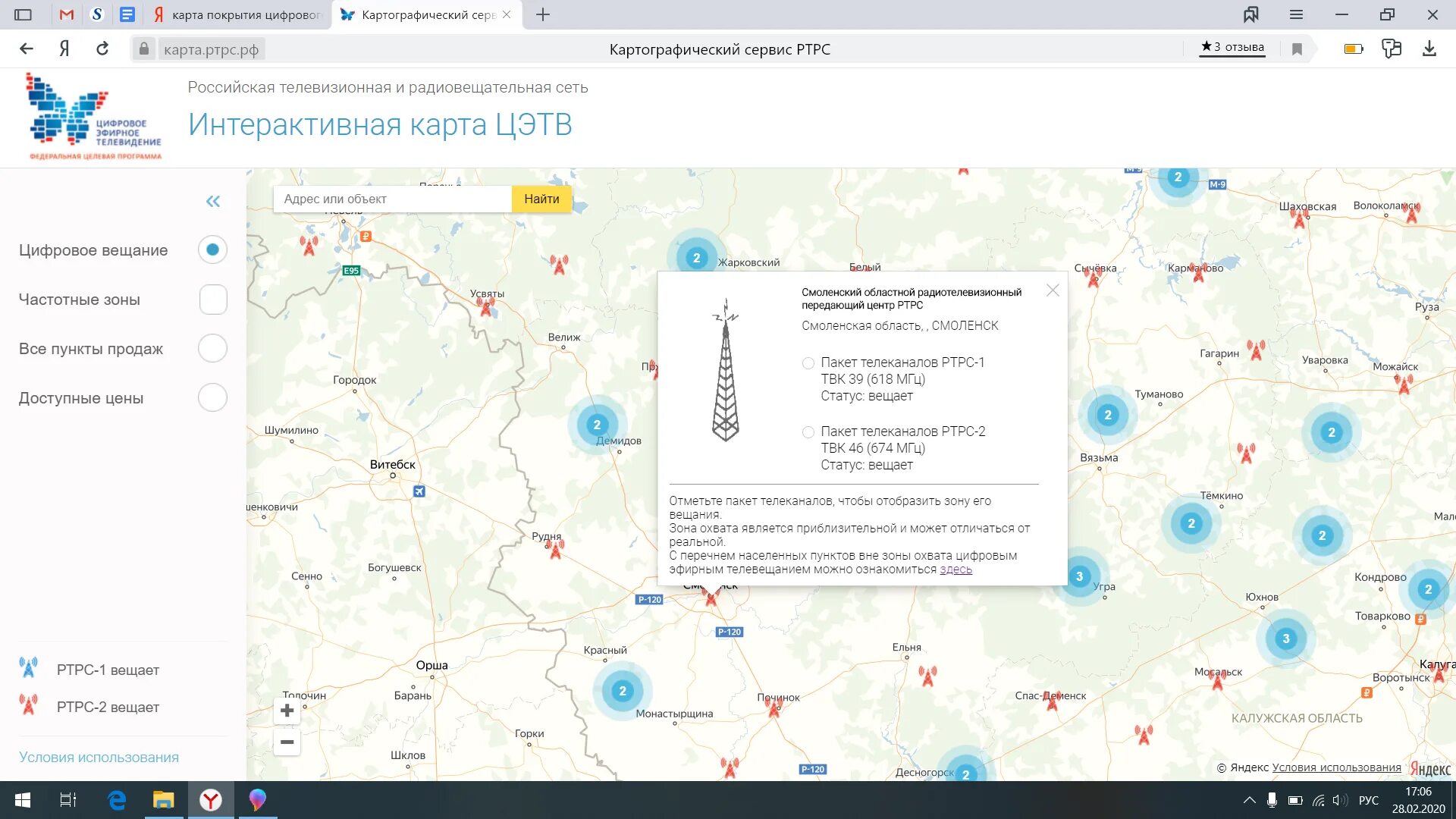Open Яндекс Условия использования map link
The width and height of the screenshot is (1456, 819).
[x=1336, y=767]
